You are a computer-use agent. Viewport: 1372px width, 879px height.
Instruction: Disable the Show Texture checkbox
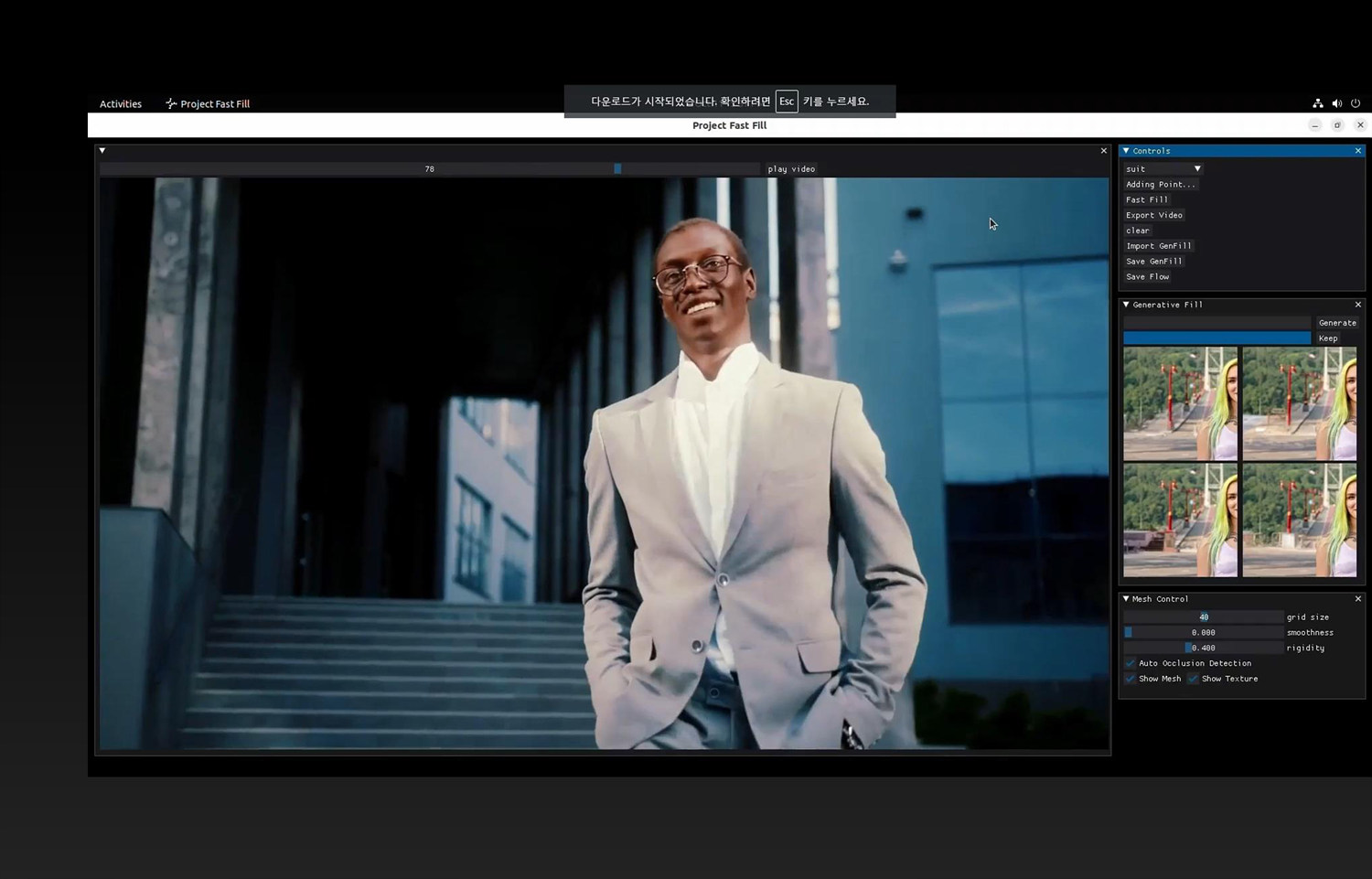(x=1193, y=679)
